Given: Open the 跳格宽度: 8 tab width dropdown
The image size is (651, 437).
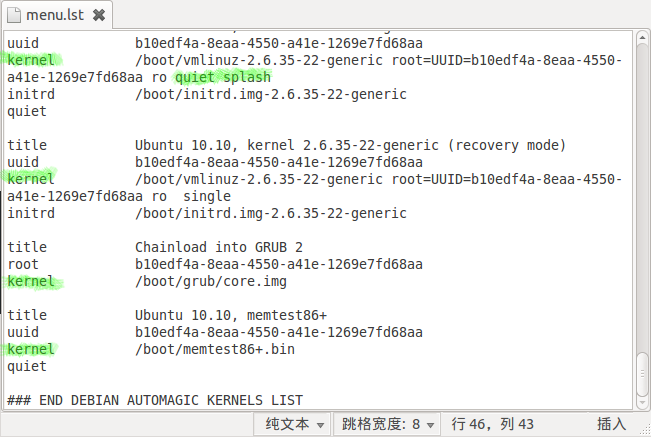Looking at the screenshot, I should [x=387, y=424].
